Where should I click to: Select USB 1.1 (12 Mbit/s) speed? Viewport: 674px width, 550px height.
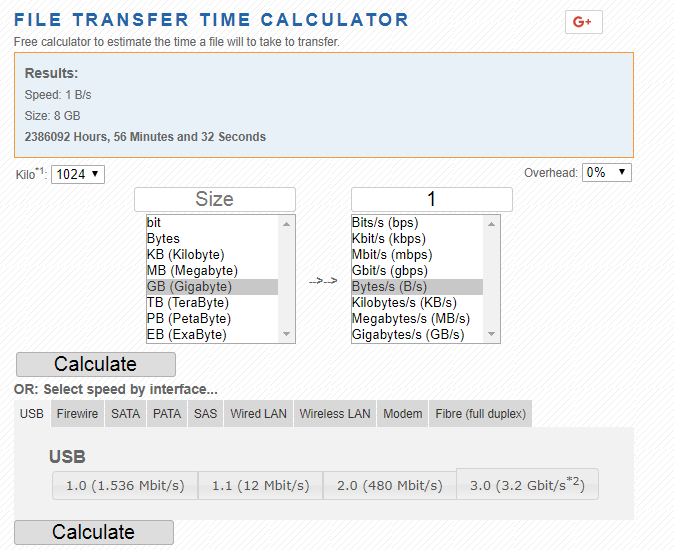260,486
